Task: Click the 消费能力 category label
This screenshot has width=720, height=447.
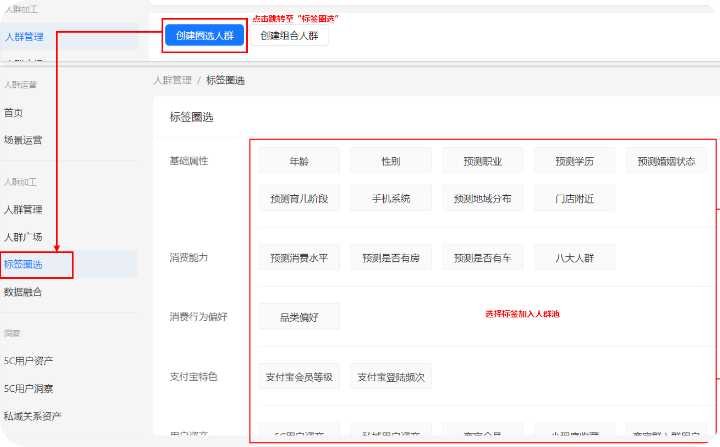Action: click(189, 257)
